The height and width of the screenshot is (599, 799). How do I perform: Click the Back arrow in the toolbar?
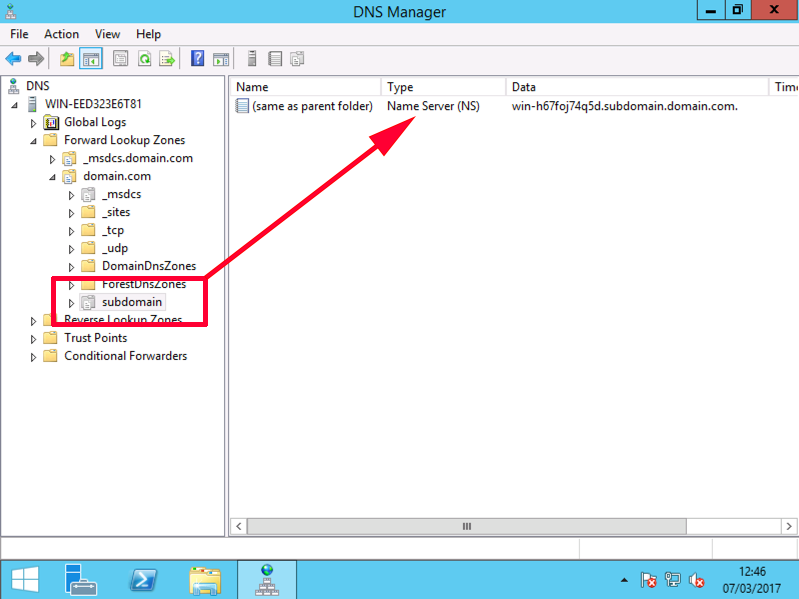[x=13, y=59]
